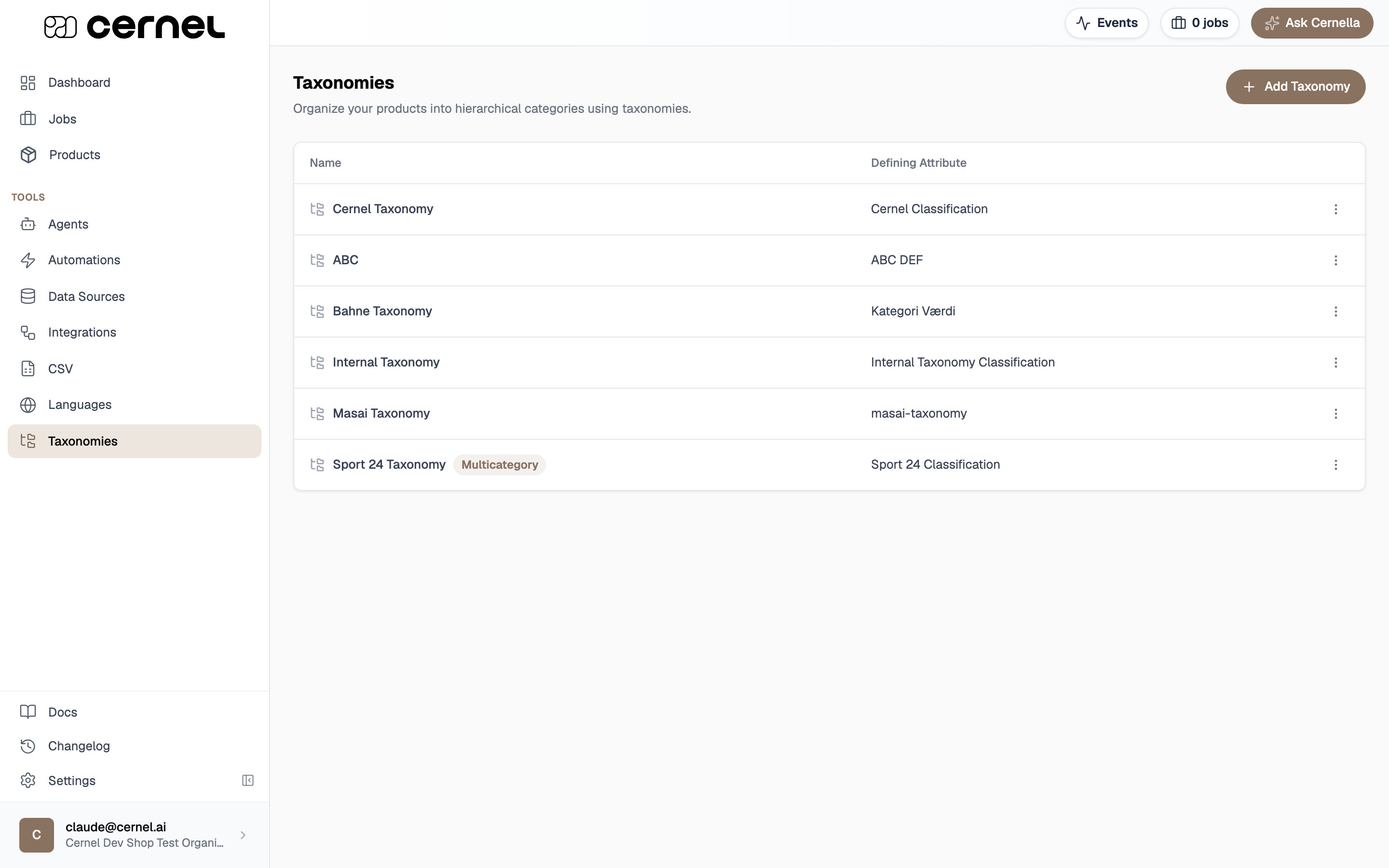Open the Bahne Taxonomy row name
Viewport: 1389px width, 868px height.
pyautogui.click(x=382, y=311)
